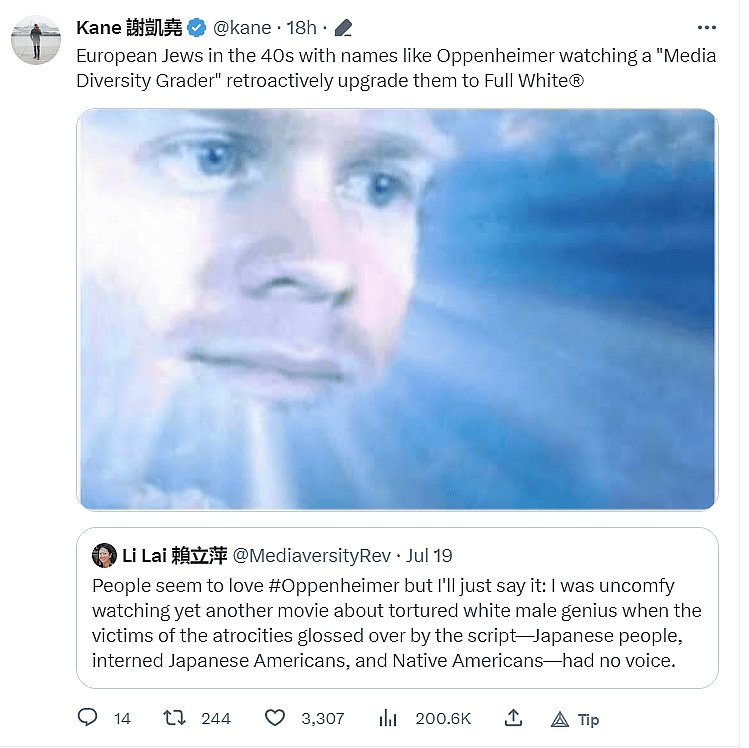The height and width of the screenshot is (748, 749).
Task: Click the Tip button
Action: tap(575, 719)
